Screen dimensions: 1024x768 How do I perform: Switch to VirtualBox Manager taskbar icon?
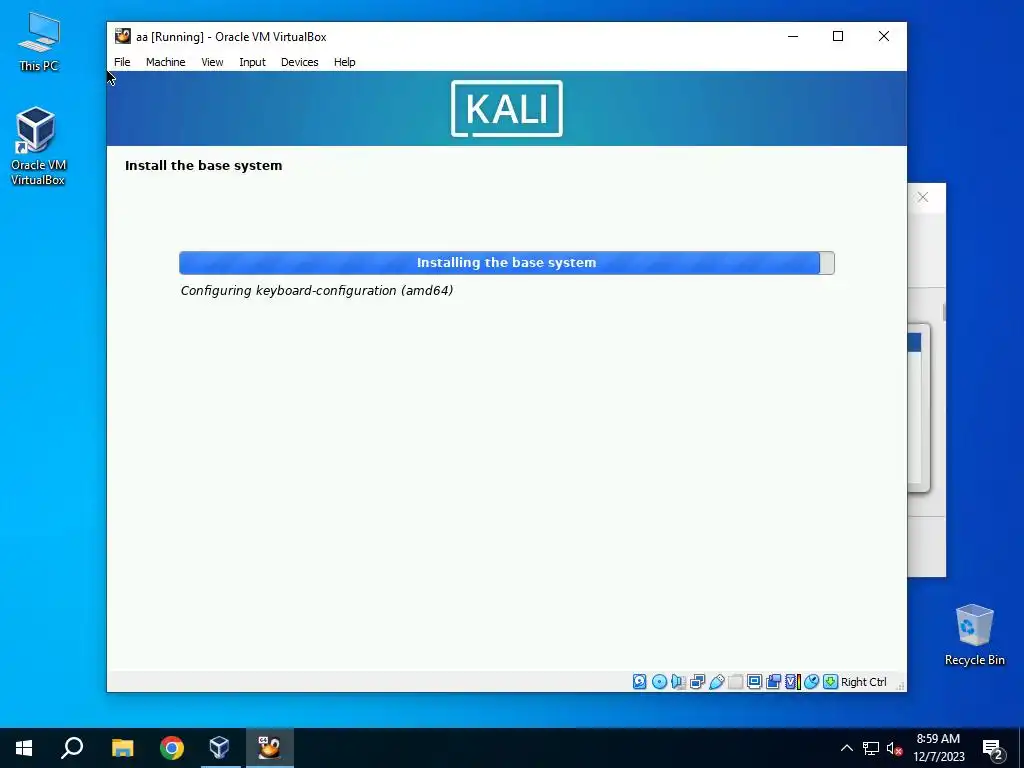point(219,748)
